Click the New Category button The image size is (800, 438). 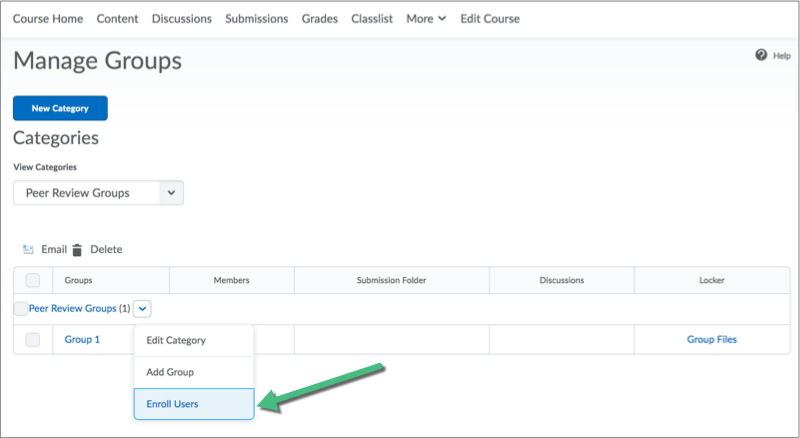click(x=60, y=108)
